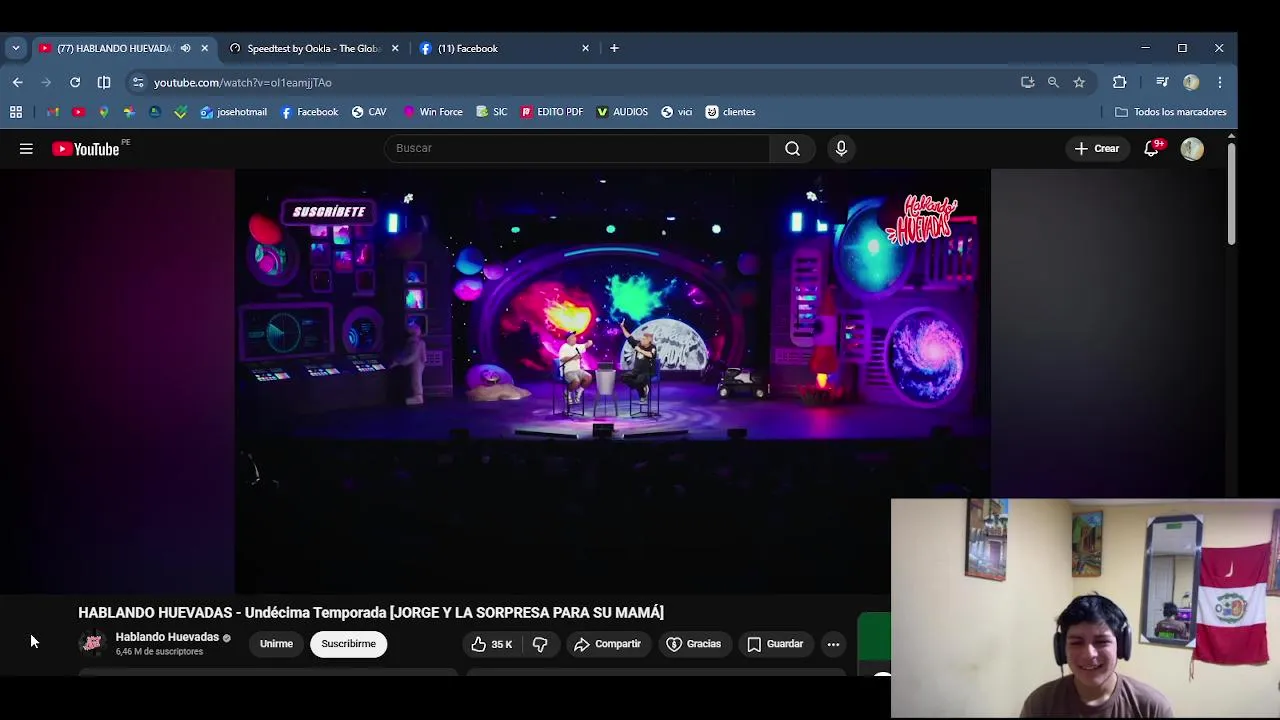Click the YouTube search magnifier button

(792, 148)
